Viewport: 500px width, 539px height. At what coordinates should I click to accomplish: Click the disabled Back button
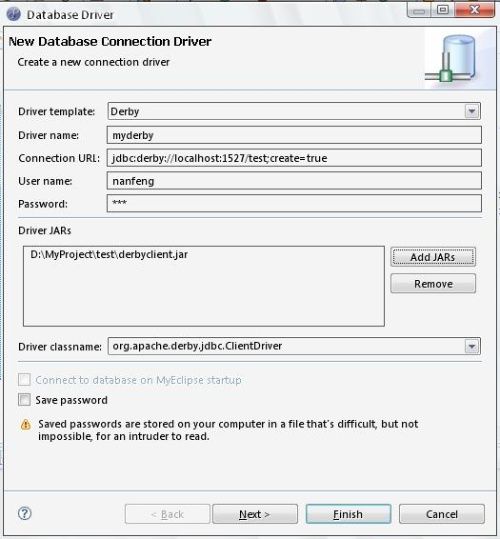(167, 514)
